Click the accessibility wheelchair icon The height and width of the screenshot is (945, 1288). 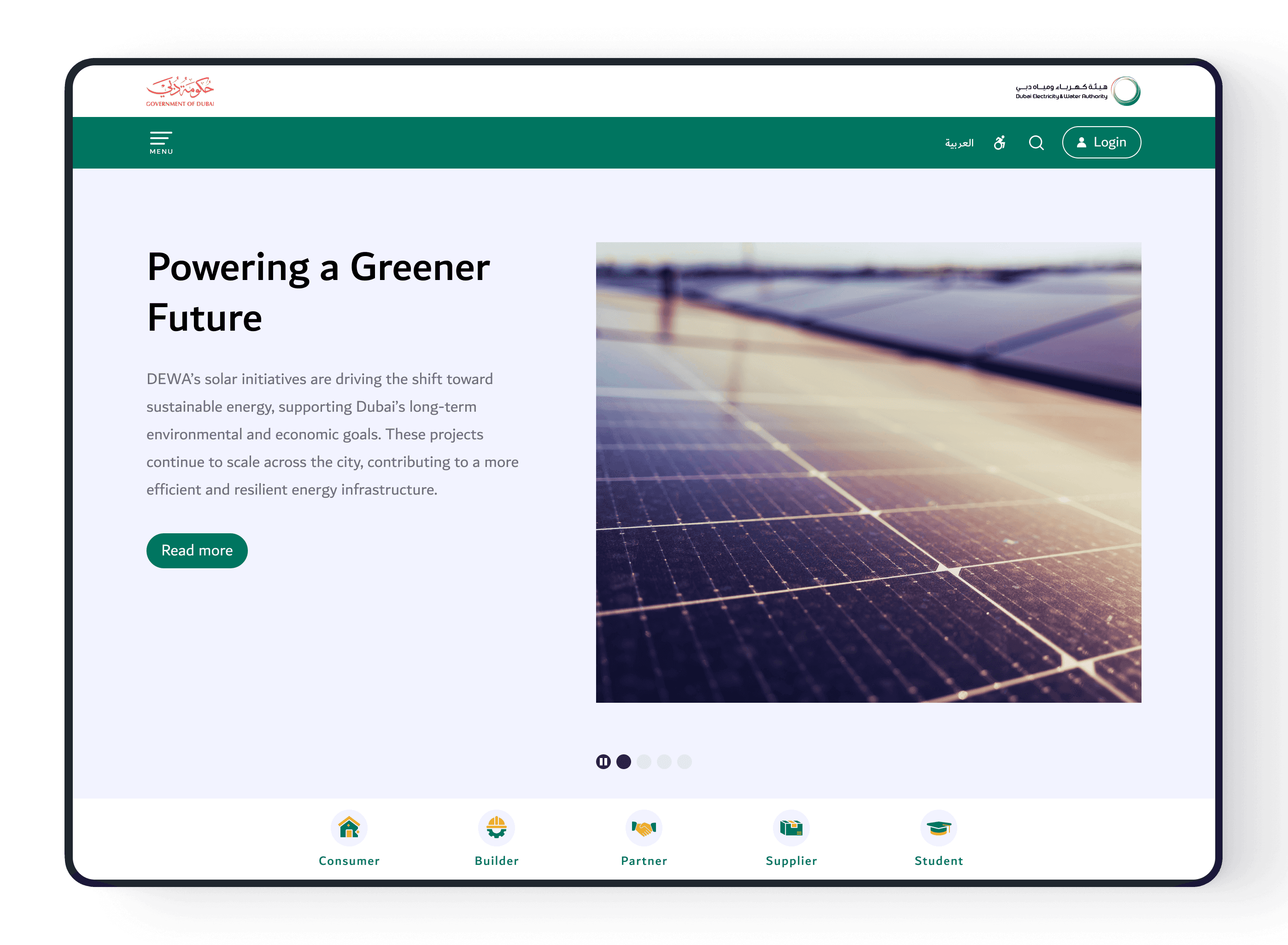point(999,142)
